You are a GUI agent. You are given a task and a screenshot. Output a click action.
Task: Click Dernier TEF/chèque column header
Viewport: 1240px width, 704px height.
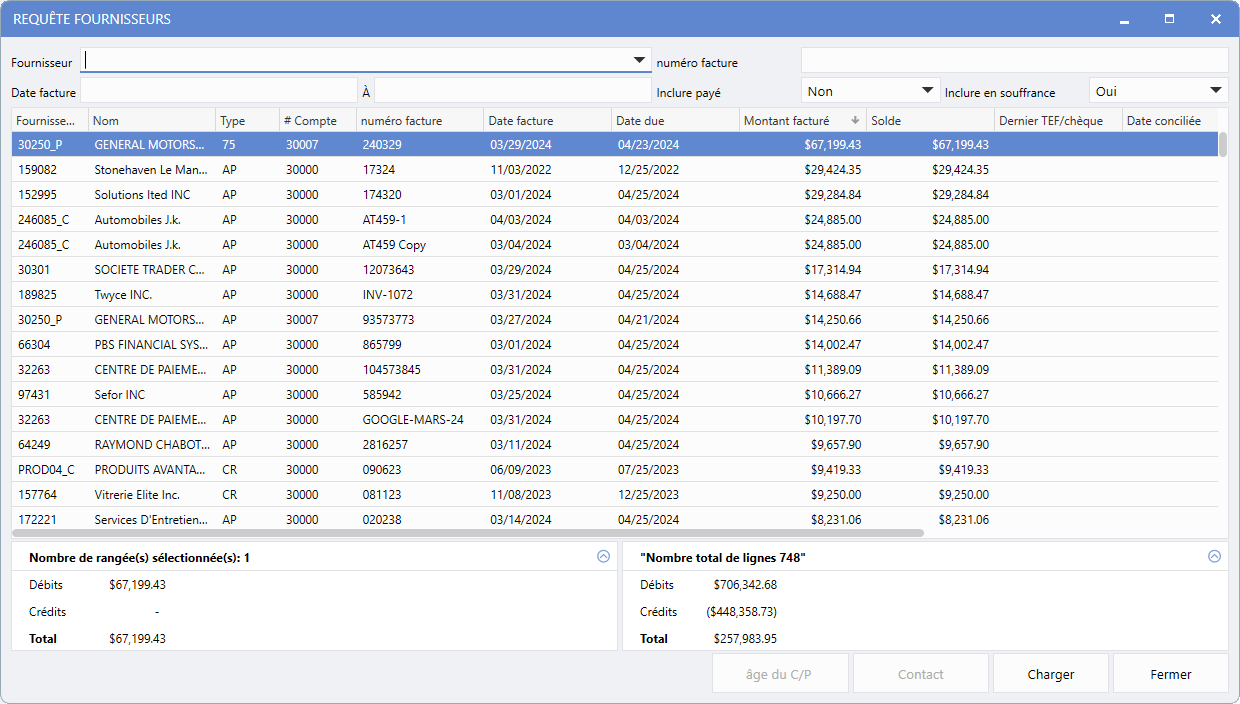point(1058,121)
